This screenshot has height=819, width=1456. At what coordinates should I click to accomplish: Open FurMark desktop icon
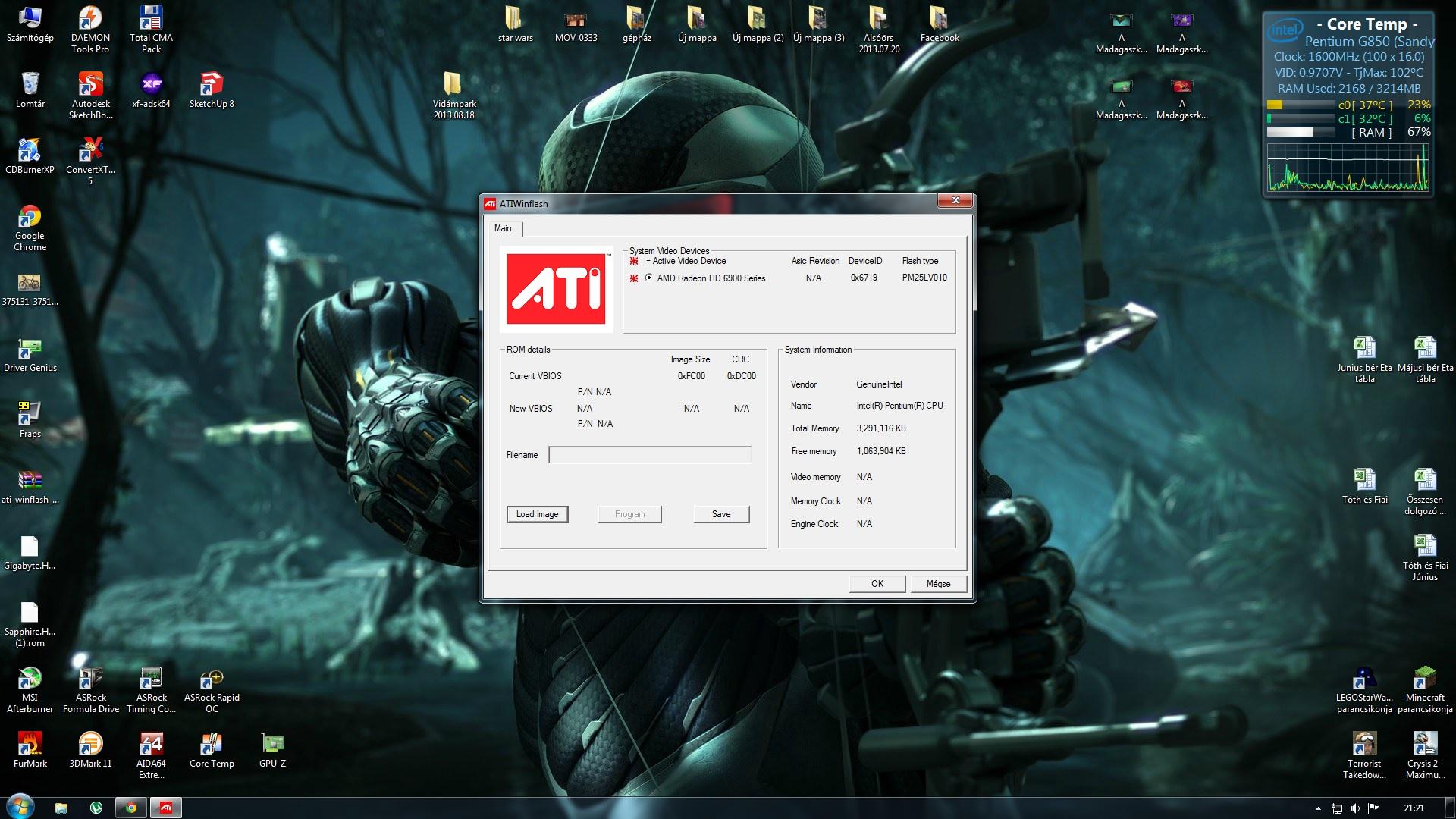pyautogui.click(x=30, y=750)
